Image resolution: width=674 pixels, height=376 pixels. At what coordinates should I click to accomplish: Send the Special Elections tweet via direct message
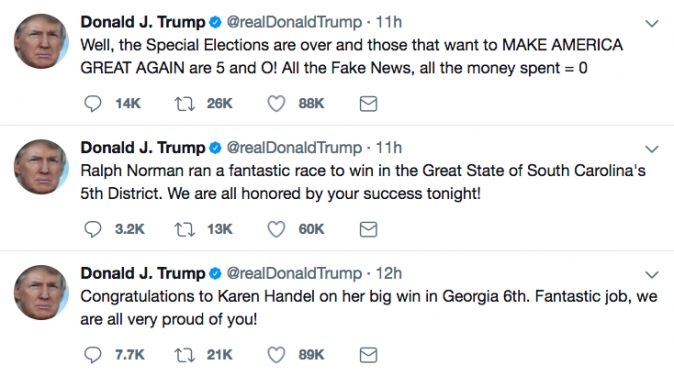(x=368, y=104)
